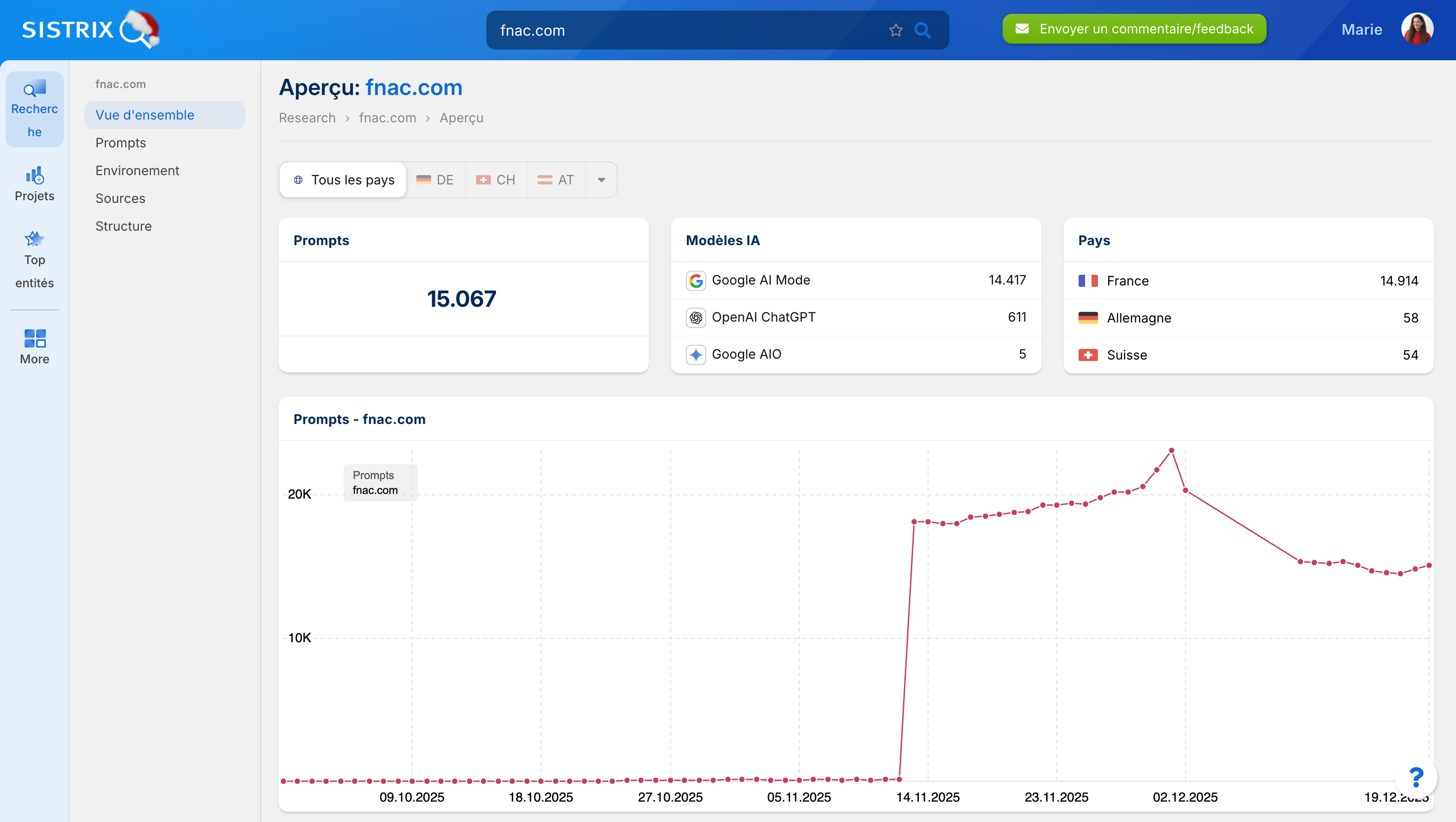
Task: Switch country filter to DE
Action: [435, 180]
